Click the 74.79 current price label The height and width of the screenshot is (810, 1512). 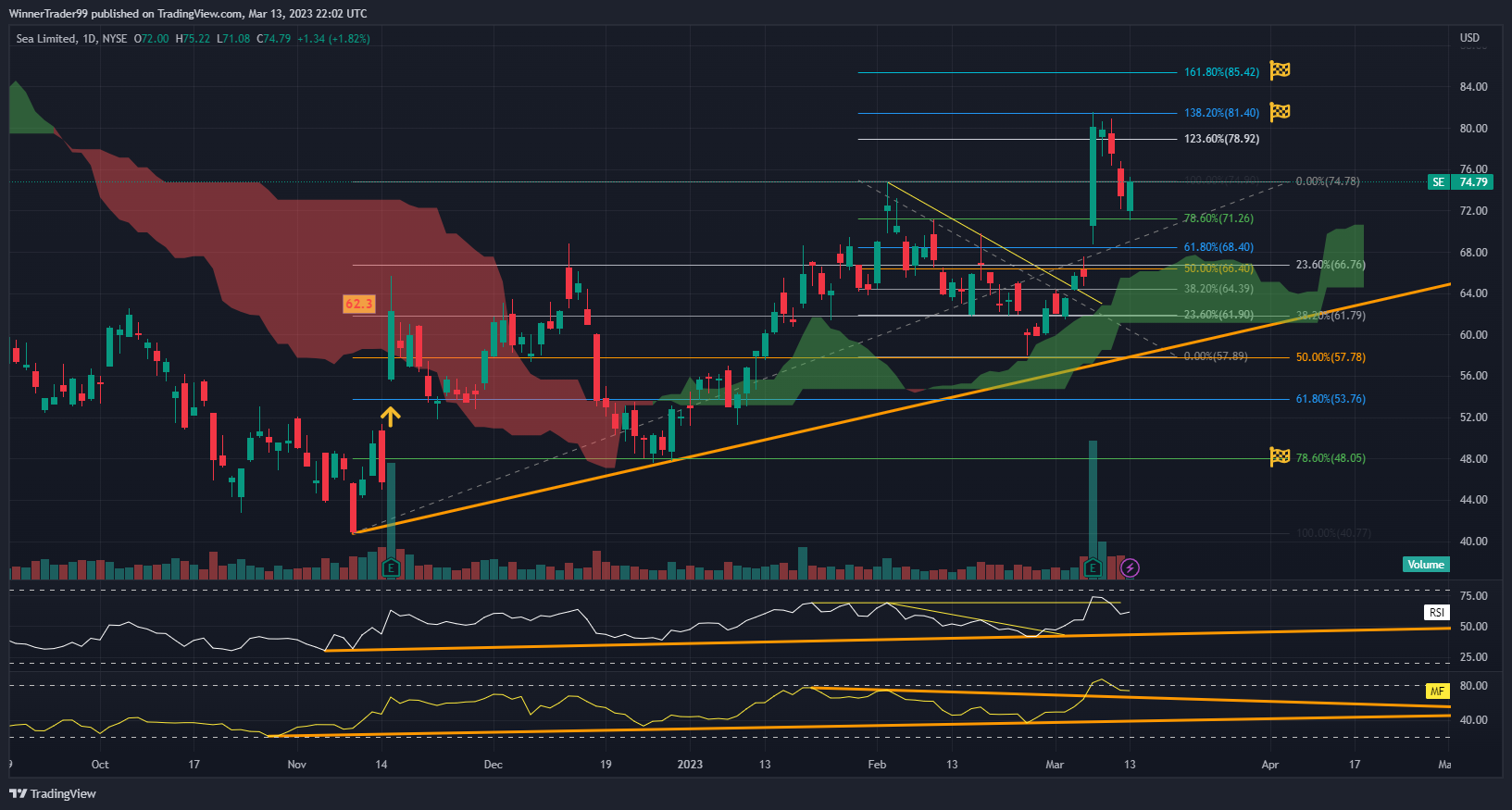click(x=1474, y=182)
